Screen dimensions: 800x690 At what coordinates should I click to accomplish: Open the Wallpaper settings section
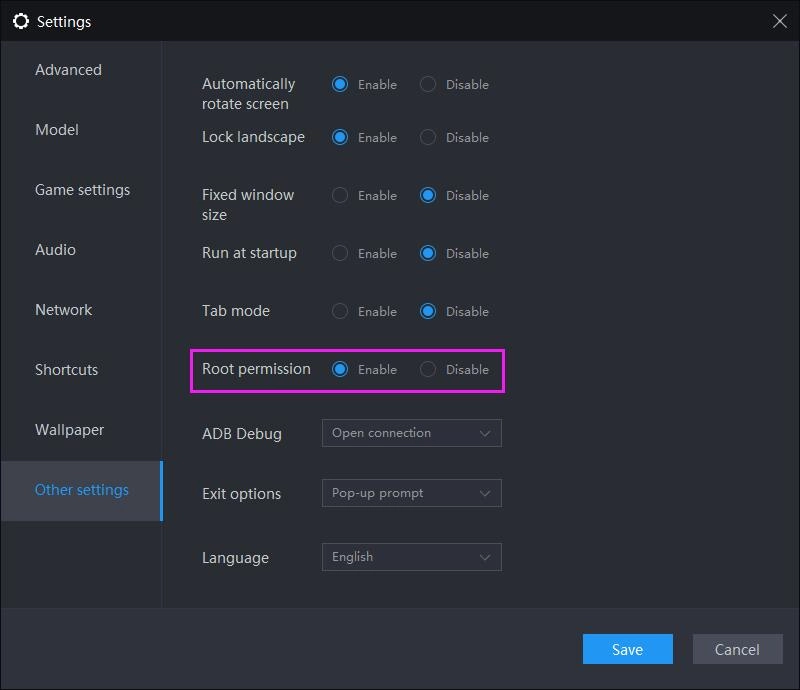coord(69,429)
